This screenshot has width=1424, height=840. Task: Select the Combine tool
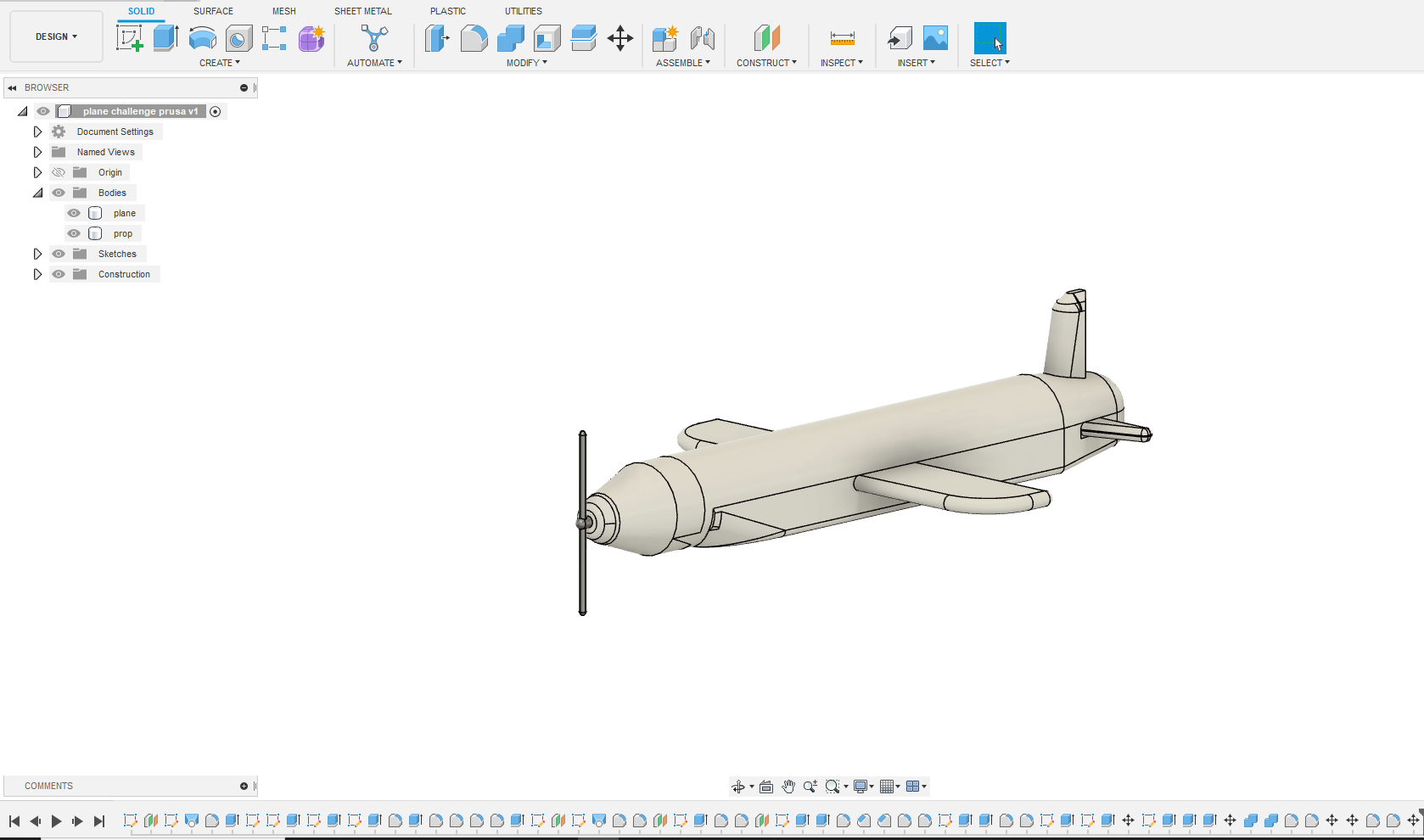pos(511,38)
